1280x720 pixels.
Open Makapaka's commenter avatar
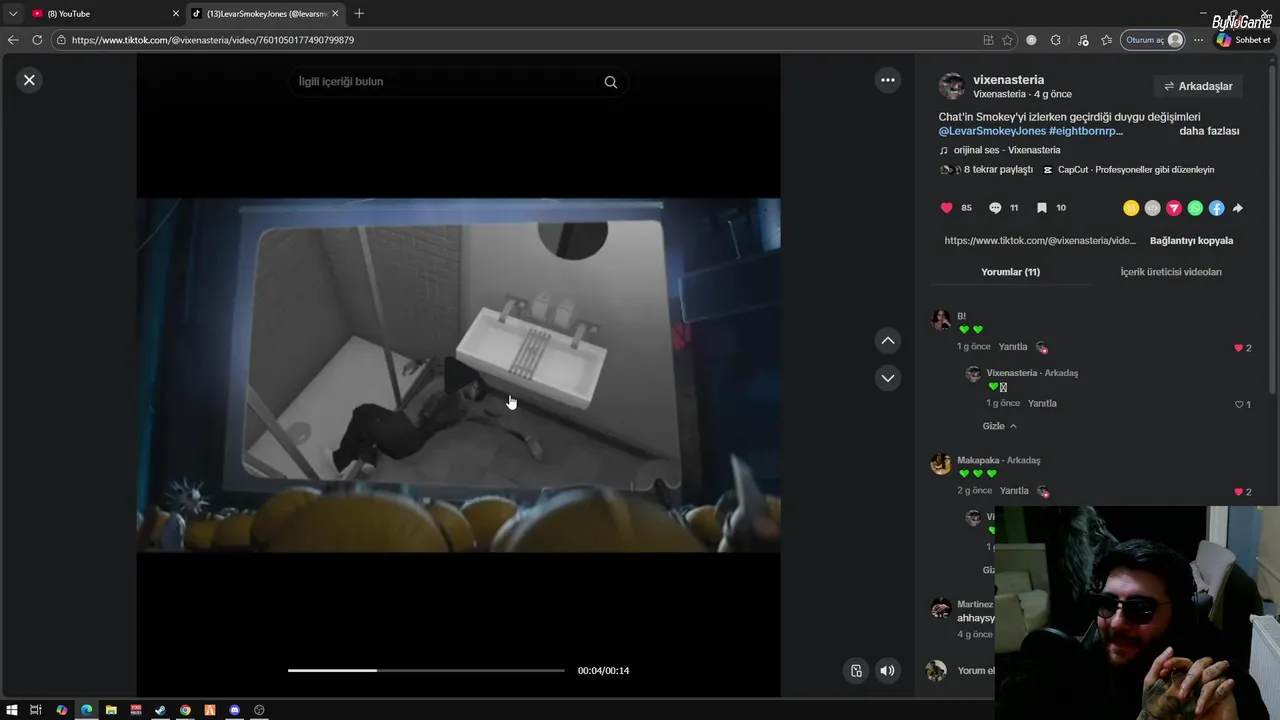point(941,464)
